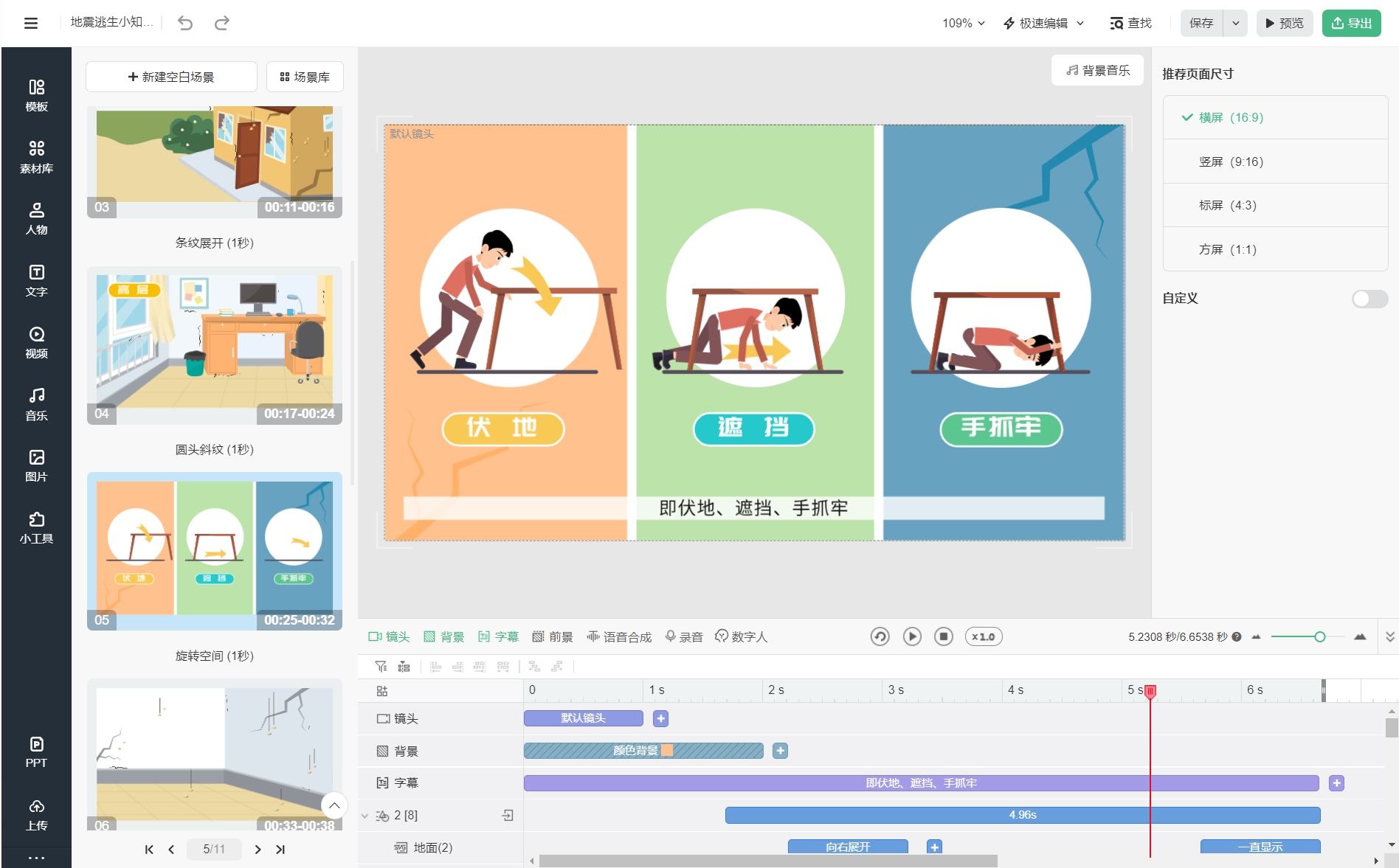Select the 向右展开 animation clip
The image size is (1399, 868).
(x=848, y=847)
